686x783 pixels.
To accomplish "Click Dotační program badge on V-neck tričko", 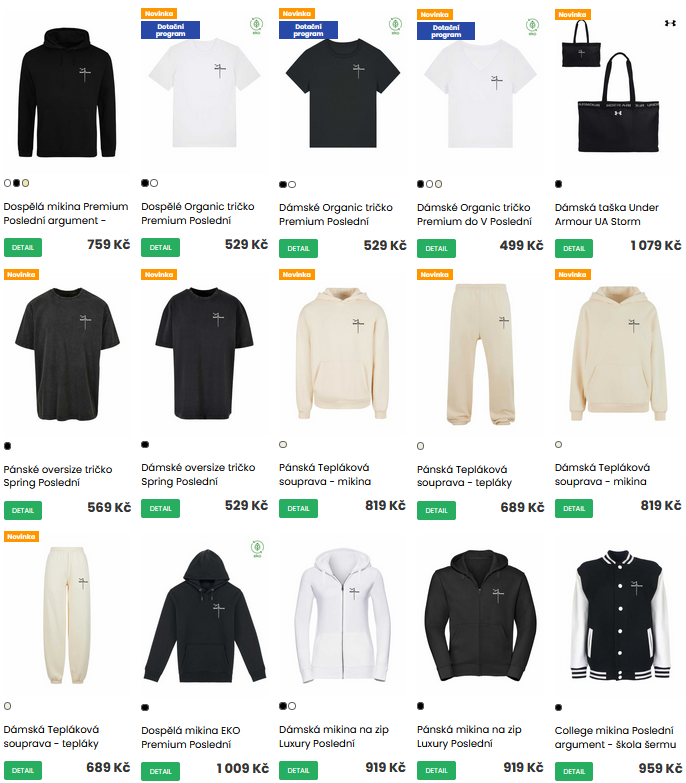I will point(446,31).
